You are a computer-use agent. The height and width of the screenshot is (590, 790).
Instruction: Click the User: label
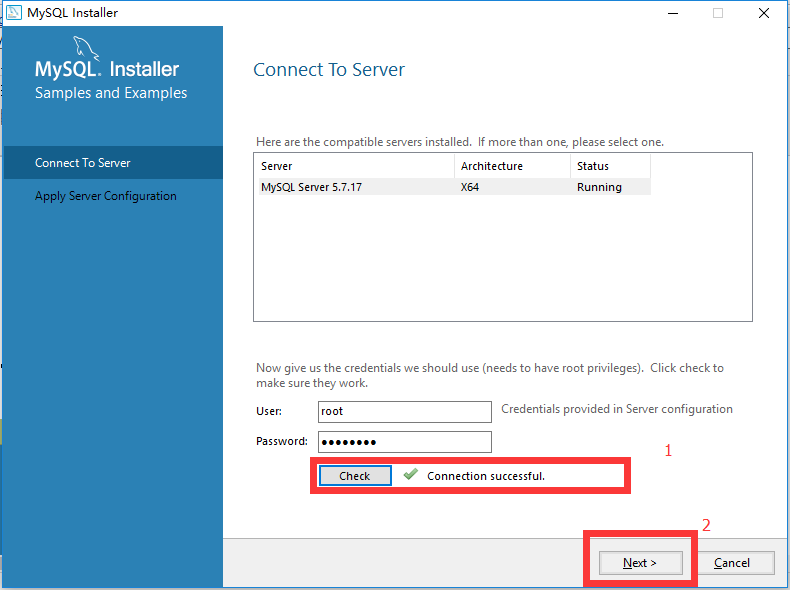(269, 411)
